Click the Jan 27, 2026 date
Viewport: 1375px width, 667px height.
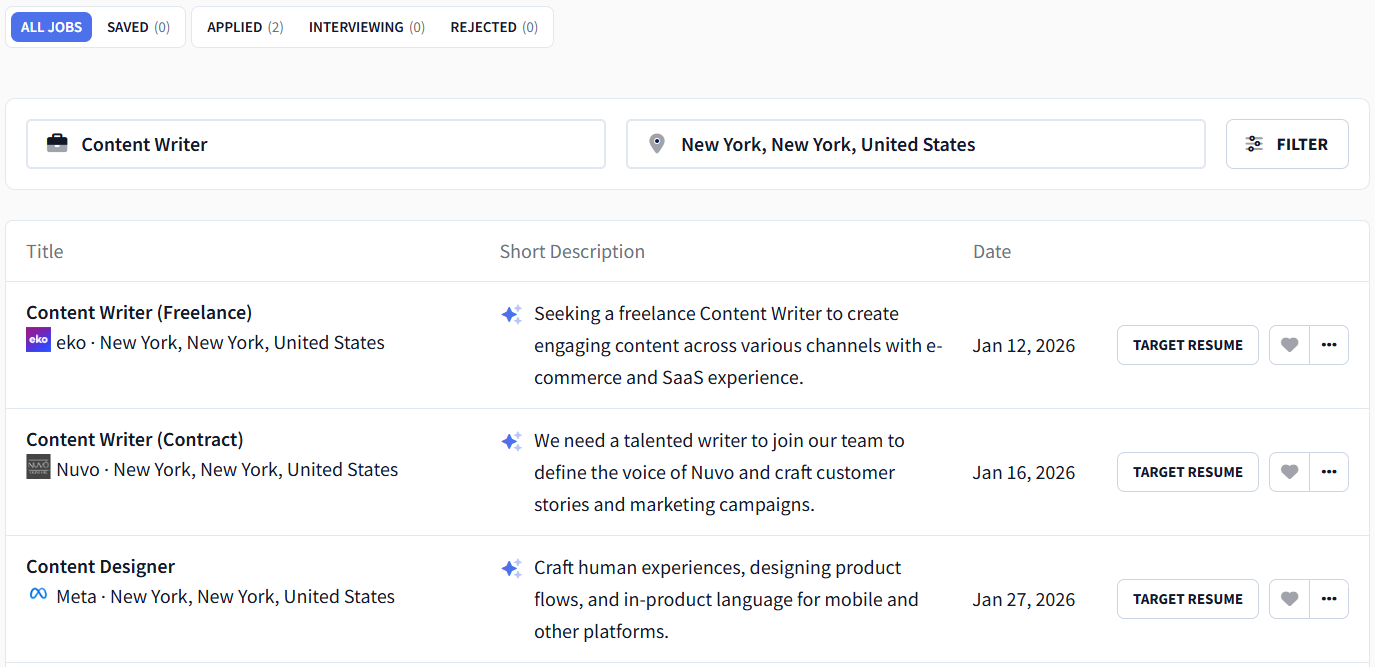point(1024,599)
